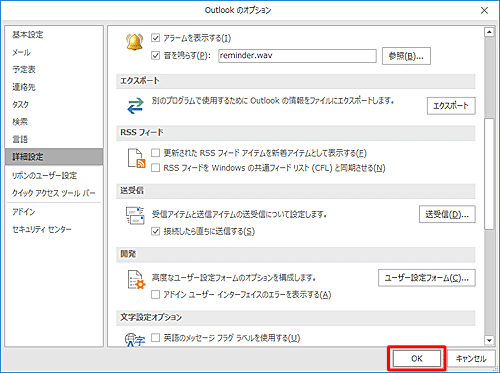The width and height of the screenshot is (500, 373).
Task: Click the send/receive envelopes icon
Action: coord(135,215)
